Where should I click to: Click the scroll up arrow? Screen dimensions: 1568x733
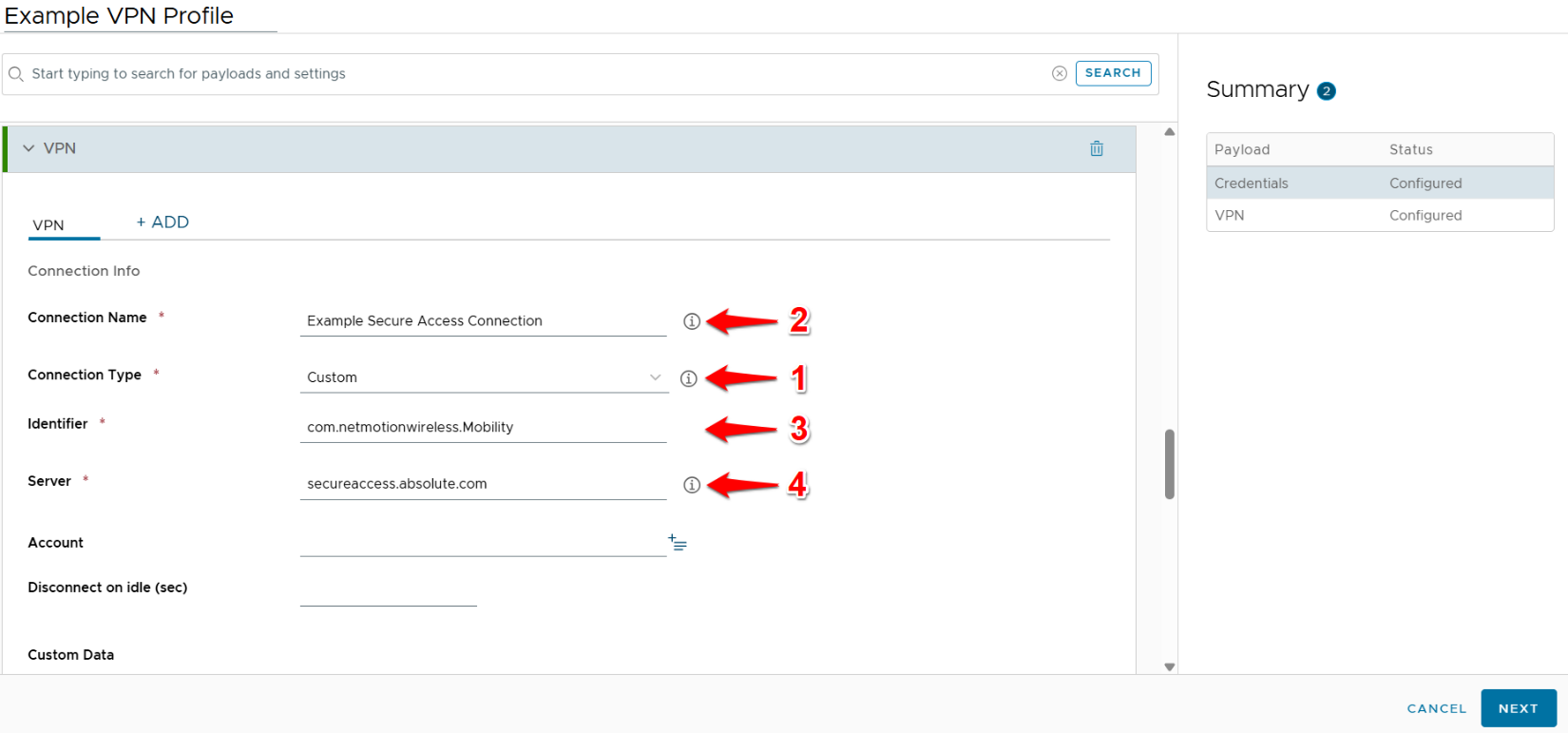1170,132
